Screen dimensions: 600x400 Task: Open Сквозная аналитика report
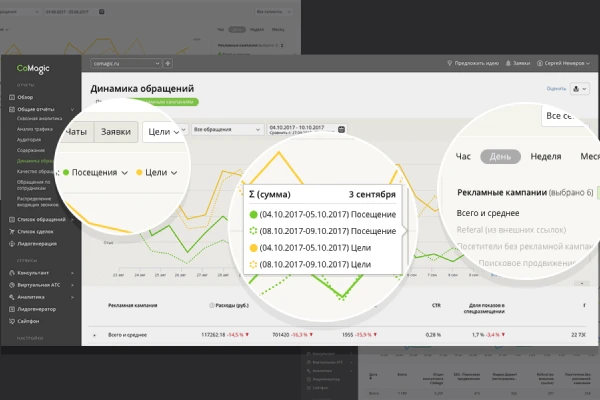[39, 119]
